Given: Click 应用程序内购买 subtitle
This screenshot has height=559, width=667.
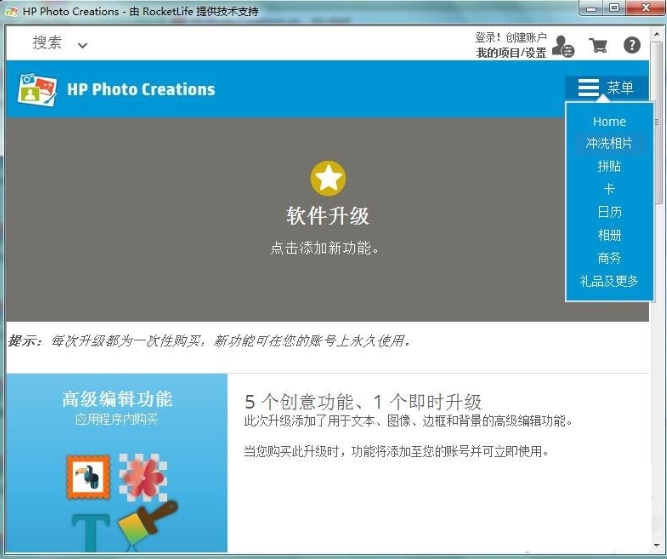Looking at the screenshot, I should (x=116, y=419).
